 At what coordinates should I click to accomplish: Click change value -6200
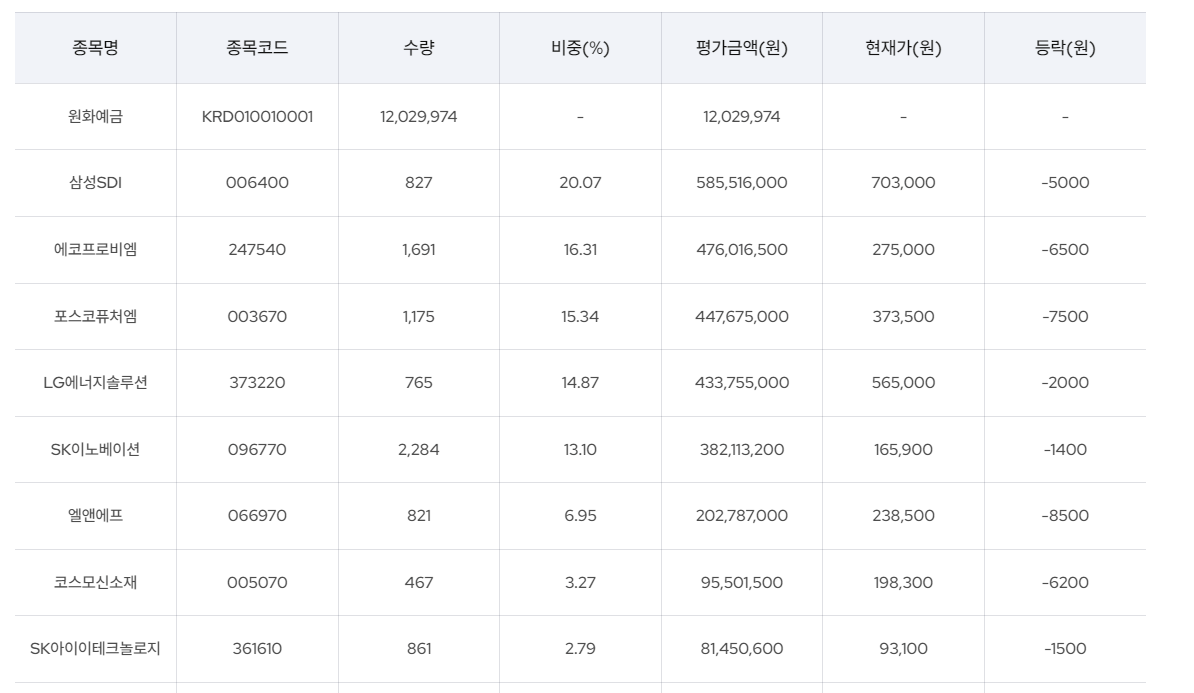pos(1065,583)
